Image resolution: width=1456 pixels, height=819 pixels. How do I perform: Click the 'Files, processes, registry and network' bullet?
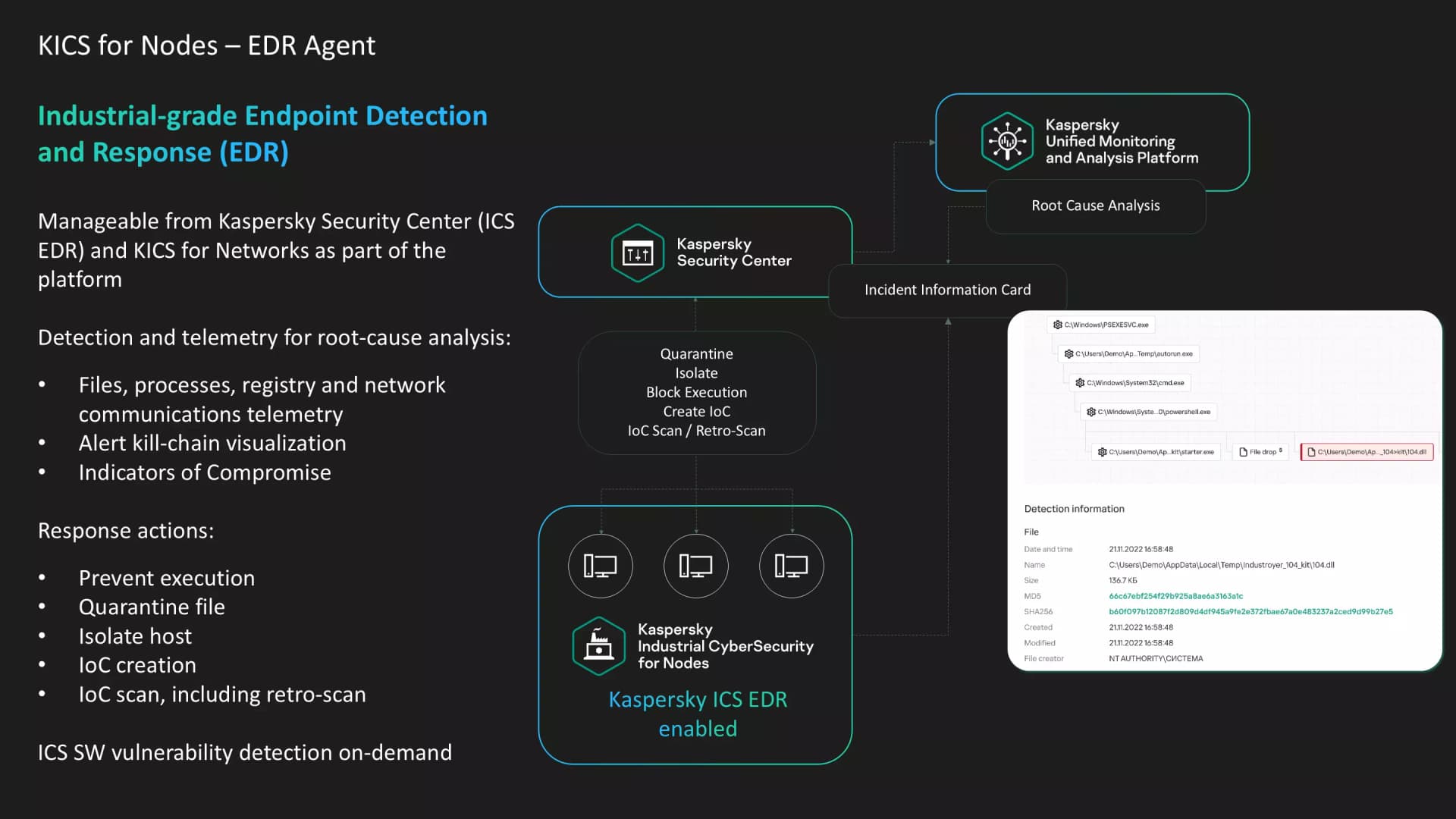coord(262,400)
